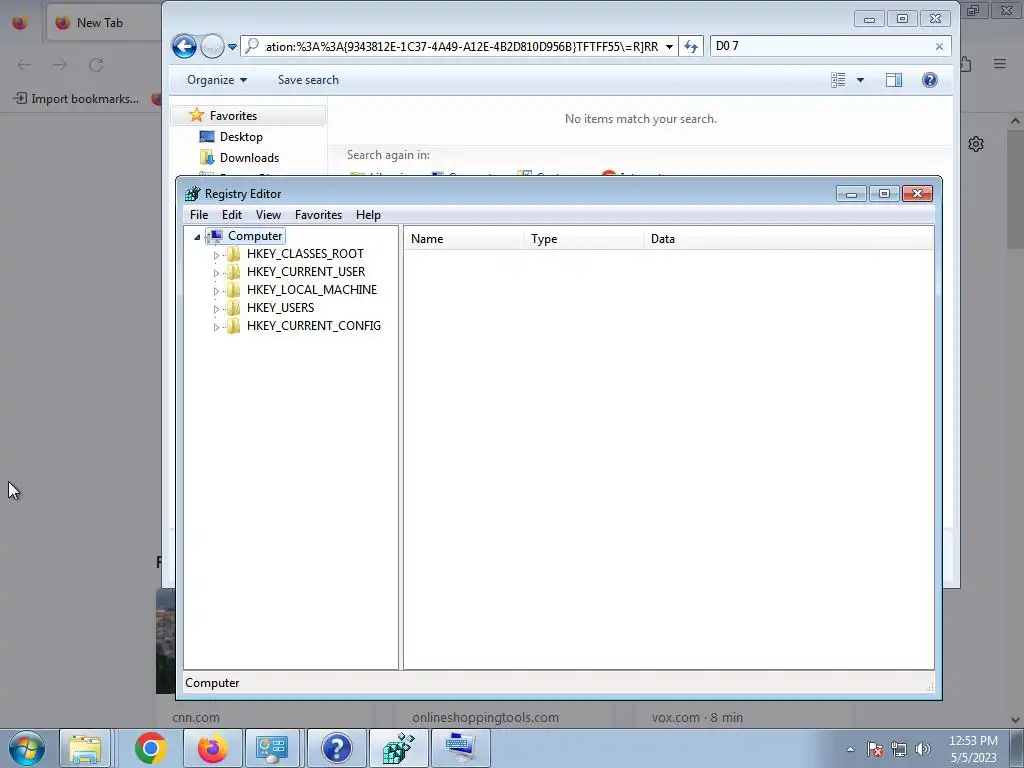Open Firefox hamburger menu
The width and height of the screenshot is (1024, 768).
click(1000, 64)
